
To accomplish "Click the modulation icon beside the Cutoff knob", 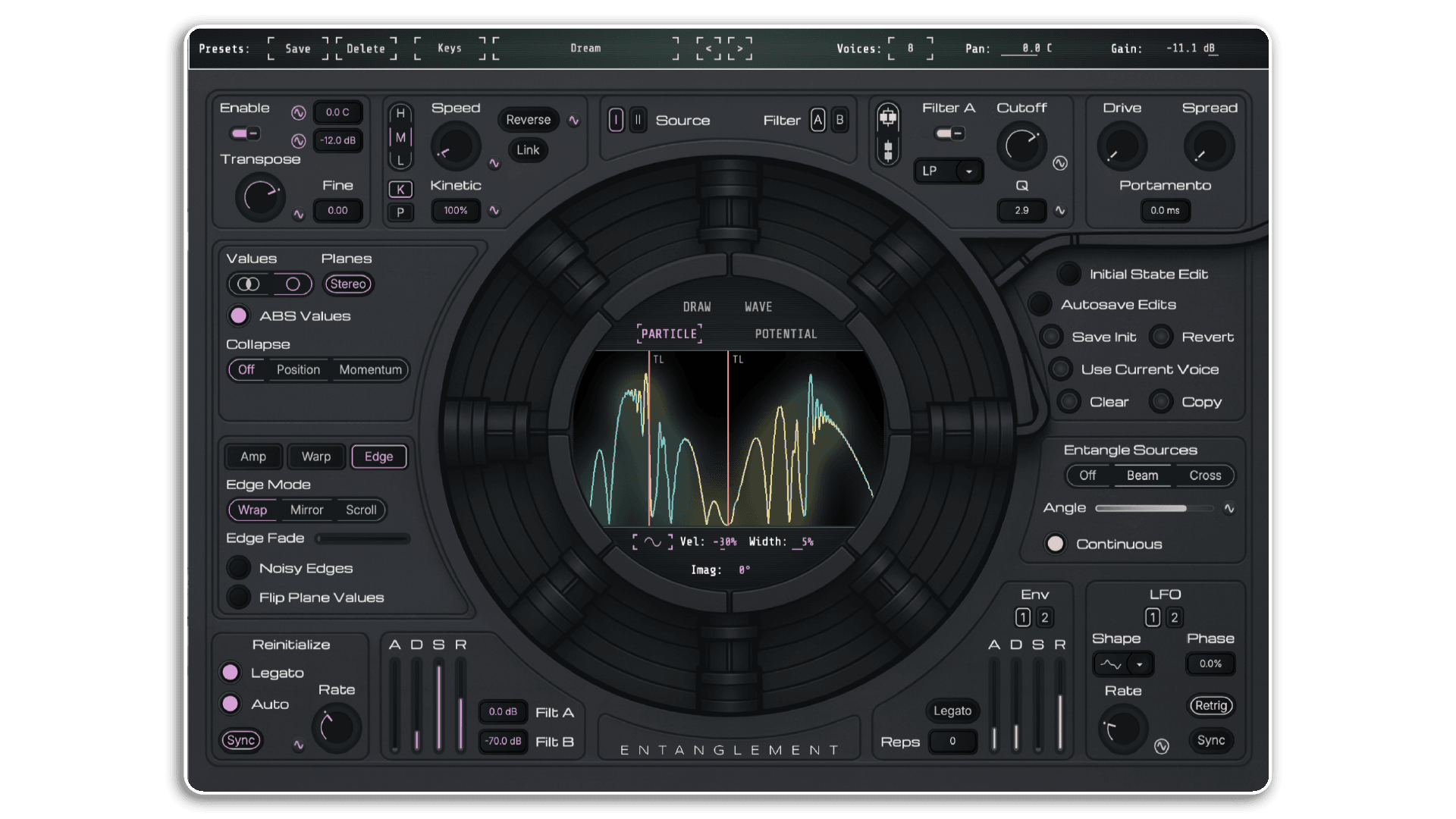I will pos(1060,163).
